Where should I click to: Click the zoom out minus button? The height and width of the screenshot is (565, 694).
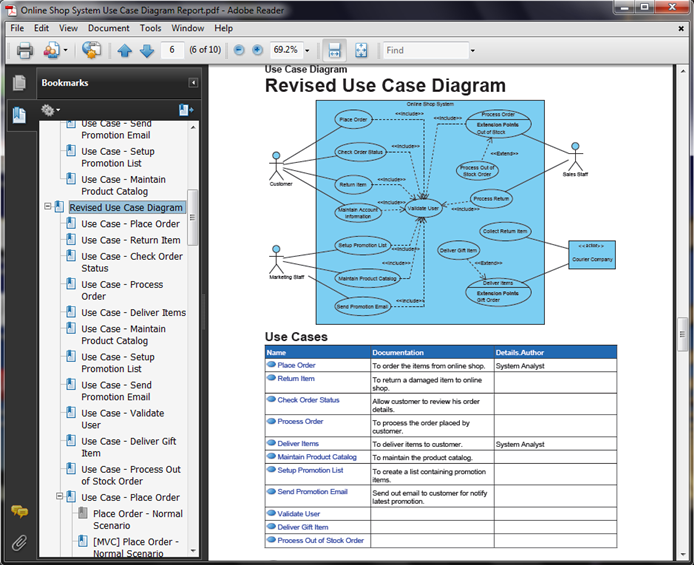239,50
